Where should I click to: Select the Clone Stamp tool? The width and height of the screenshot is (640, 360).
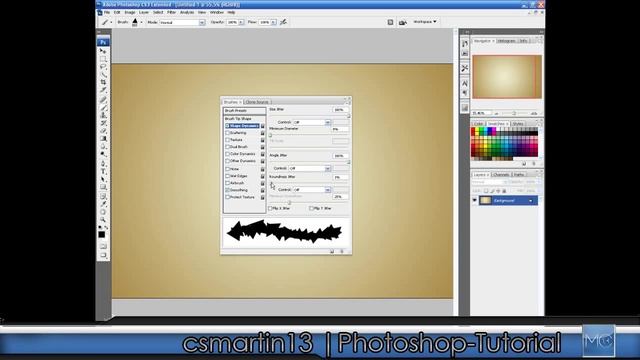coord(103,116)
